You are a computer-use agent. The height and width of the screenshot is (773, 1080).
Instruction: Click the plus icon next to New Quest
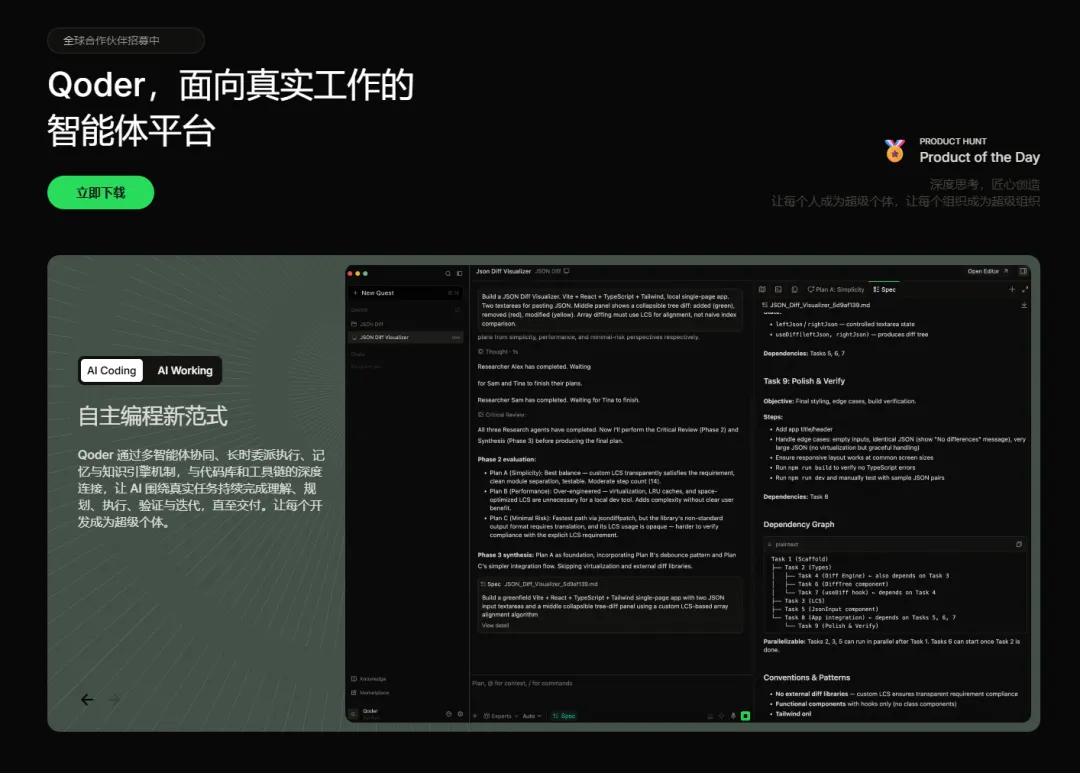click(355, 293)
